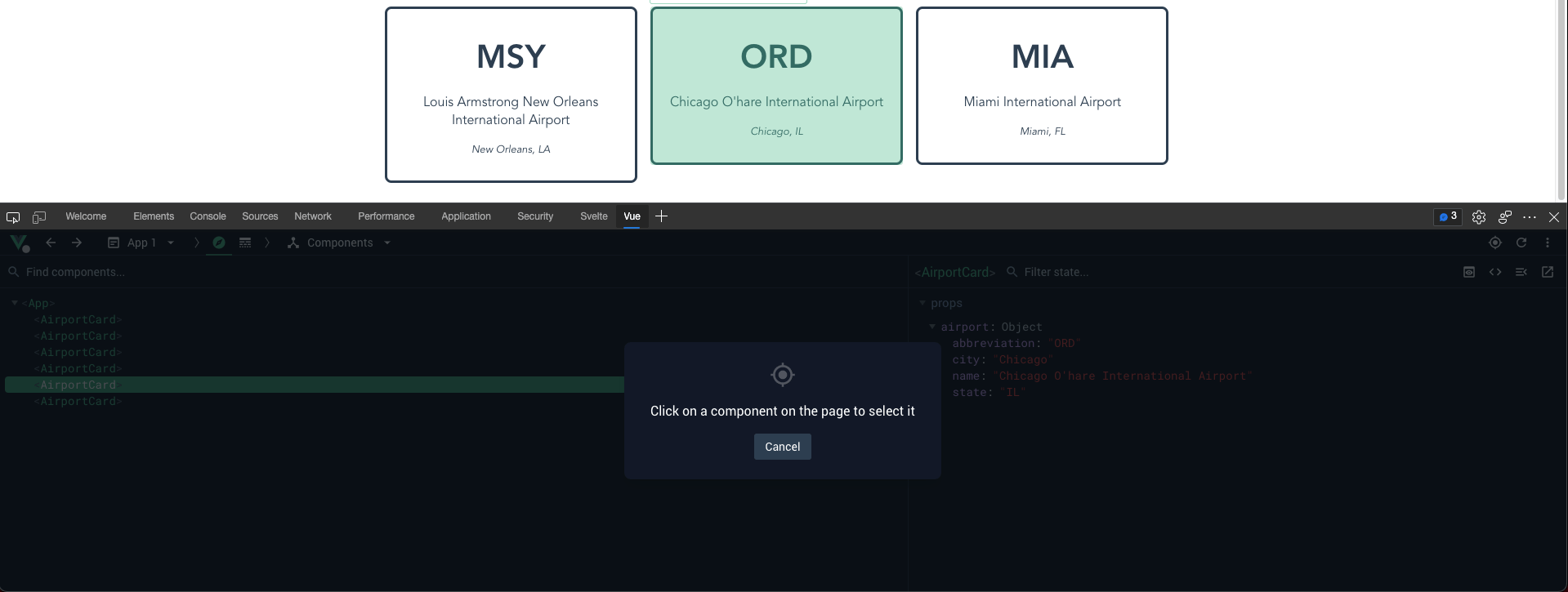Select the MIA airport card

(1042, 86)
